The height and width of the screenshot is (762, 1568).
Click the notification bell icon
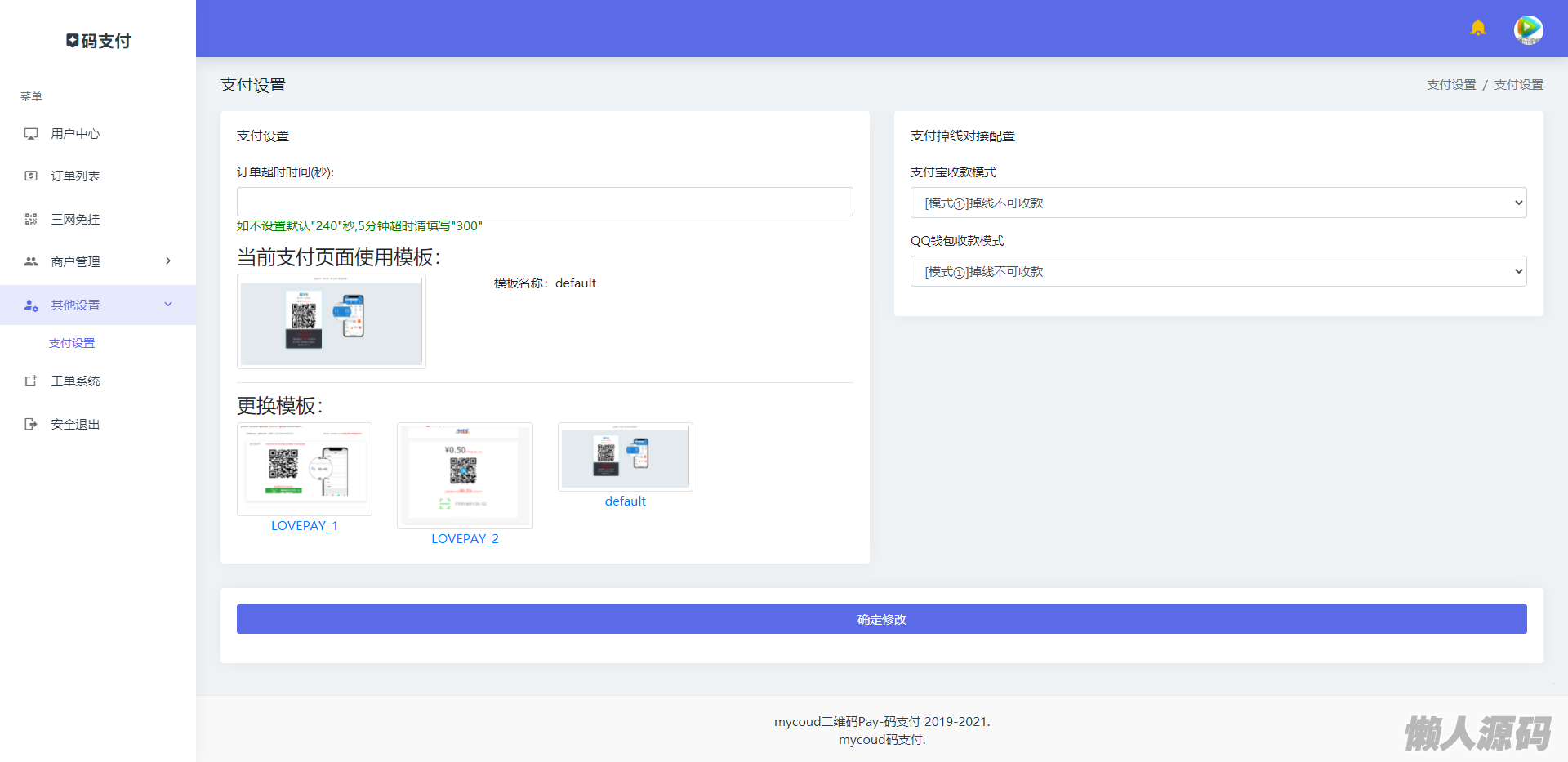click(1477, 29)
